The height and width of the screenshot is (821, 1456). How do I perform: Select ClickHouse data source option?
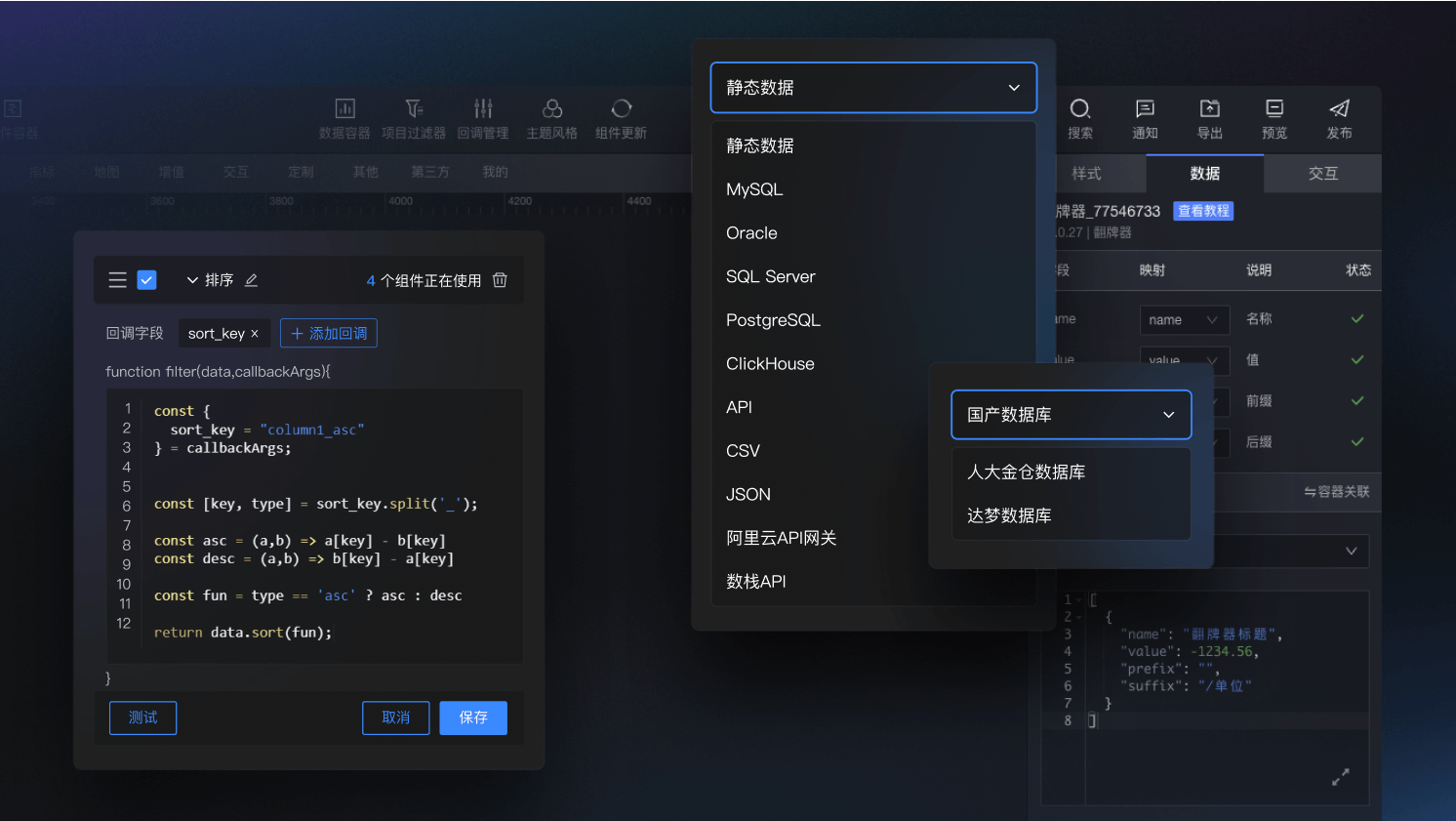pos(820,364)
